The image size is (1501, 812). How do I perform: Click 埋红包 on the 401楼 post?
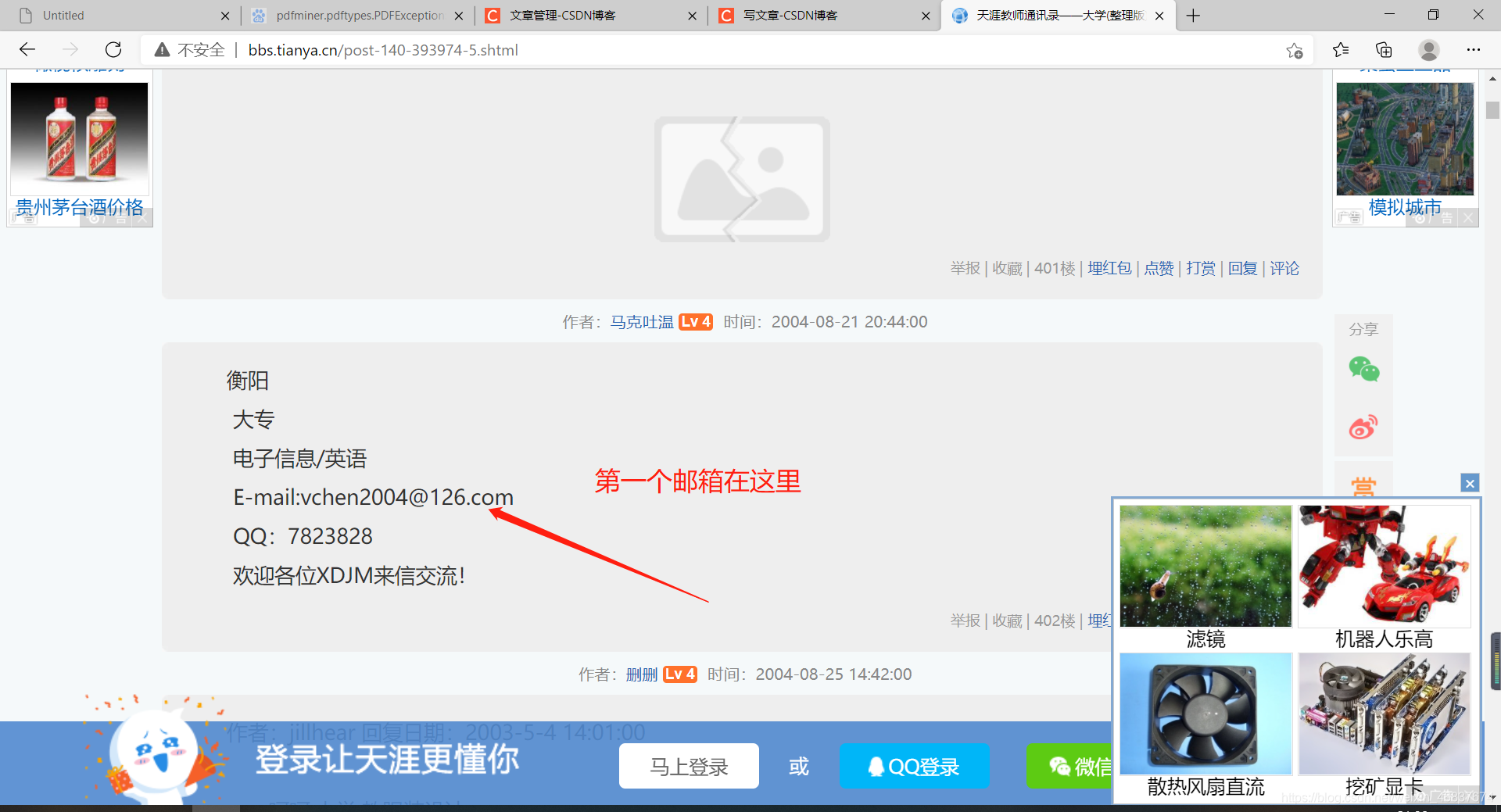click(1109, 268)
